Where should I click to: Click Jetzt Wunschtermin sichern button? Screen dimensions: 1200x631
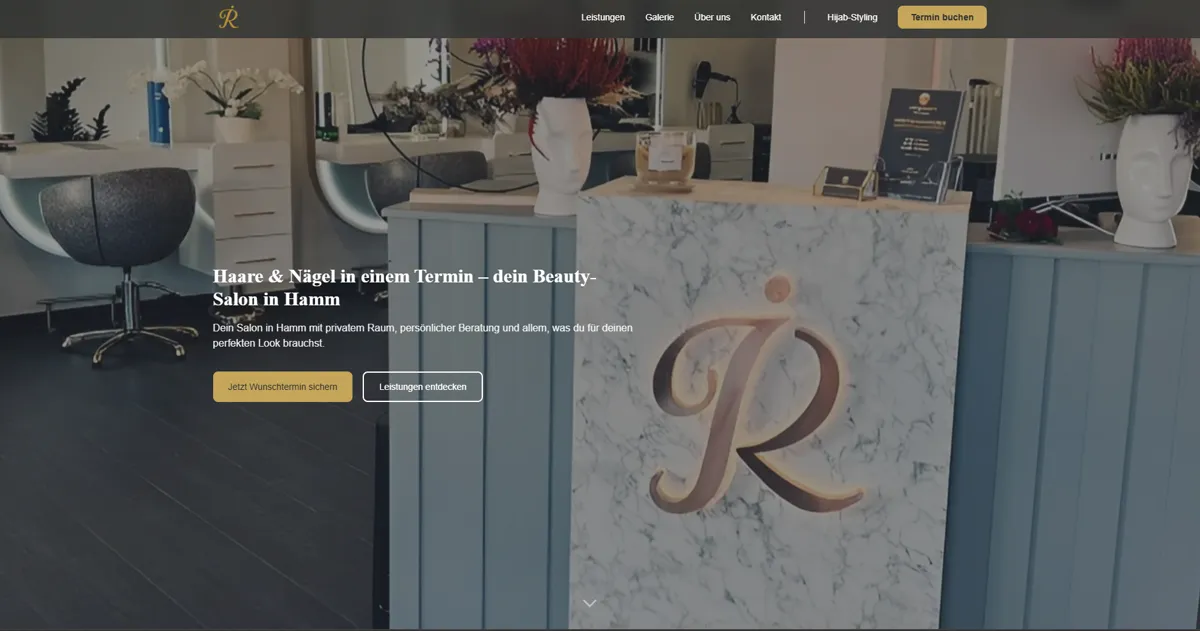[x=282, y=387]
